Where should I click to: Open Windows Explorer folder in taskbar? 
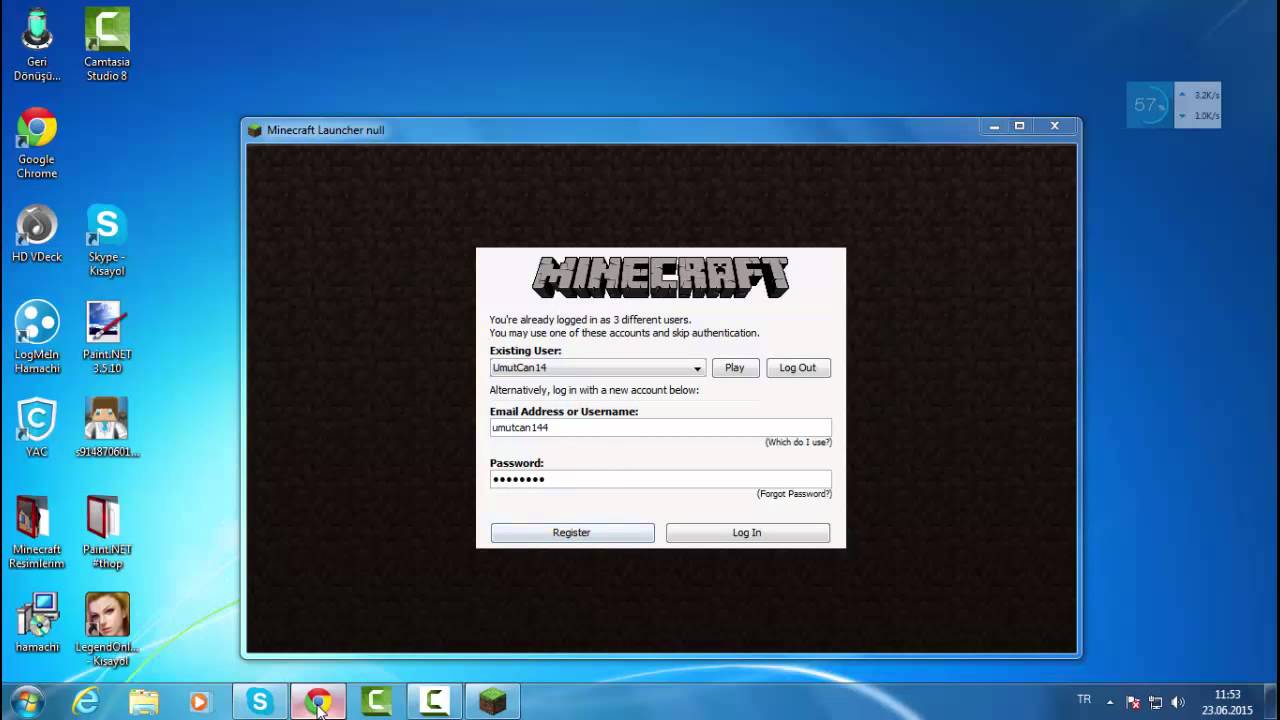(143, 701)
